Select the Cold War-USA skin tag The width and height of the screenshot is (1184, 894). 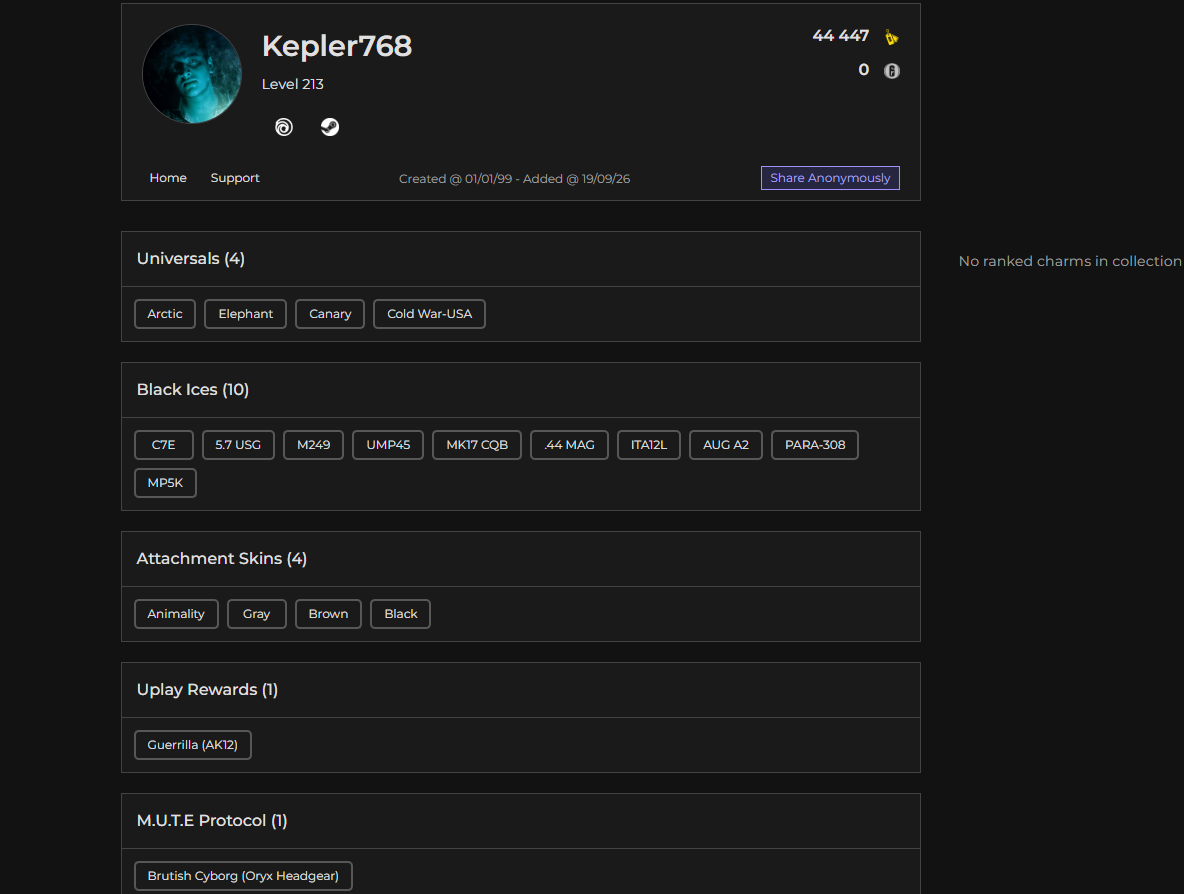click(x=429, y=314)
